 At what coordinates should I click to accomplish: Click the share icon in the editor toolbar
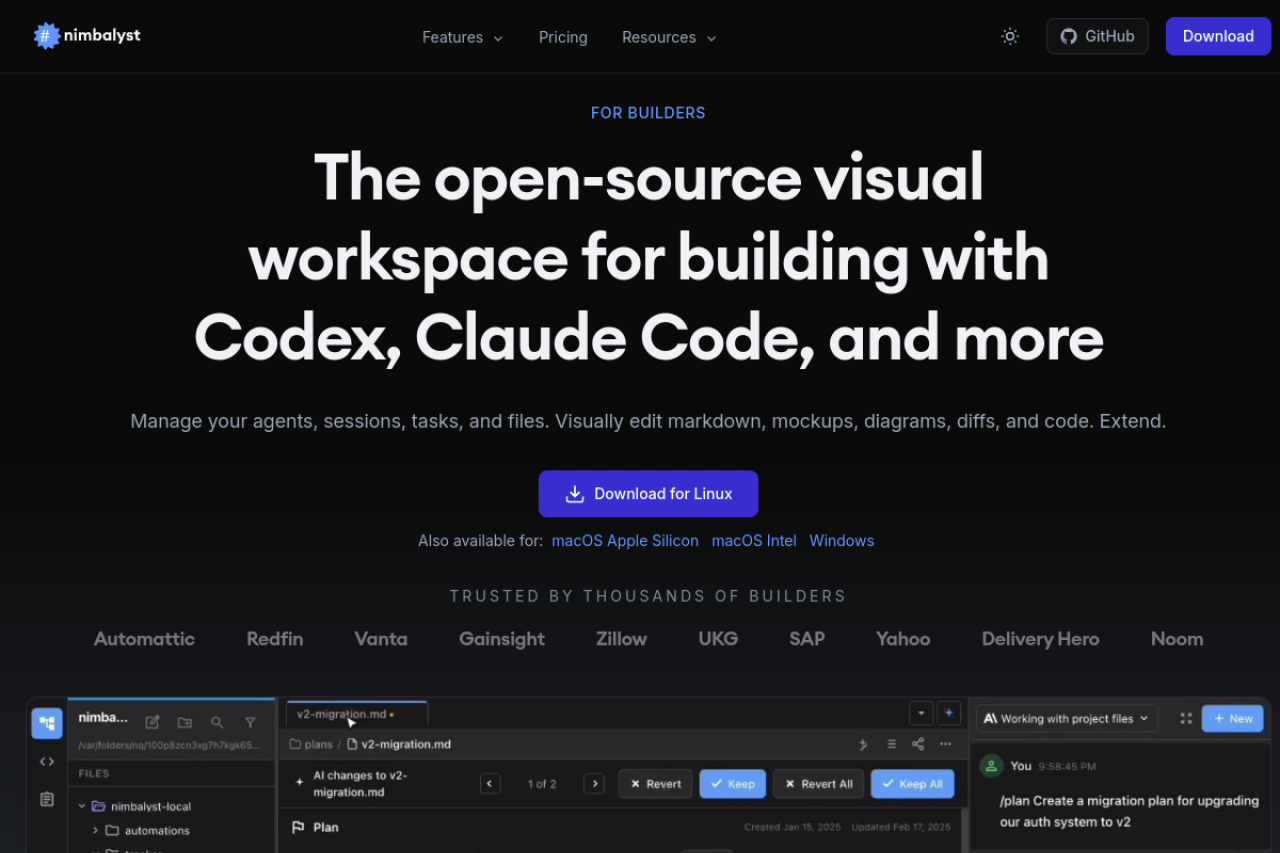[x=918, y=744]
